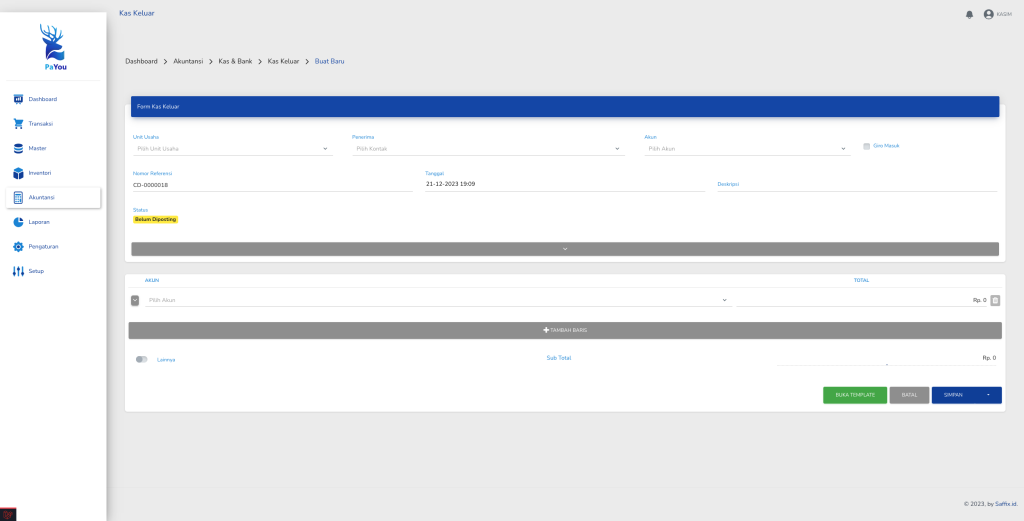
Task: Open the Dashboard menu item
Action: pyautogui.click(x=53, y=99)
